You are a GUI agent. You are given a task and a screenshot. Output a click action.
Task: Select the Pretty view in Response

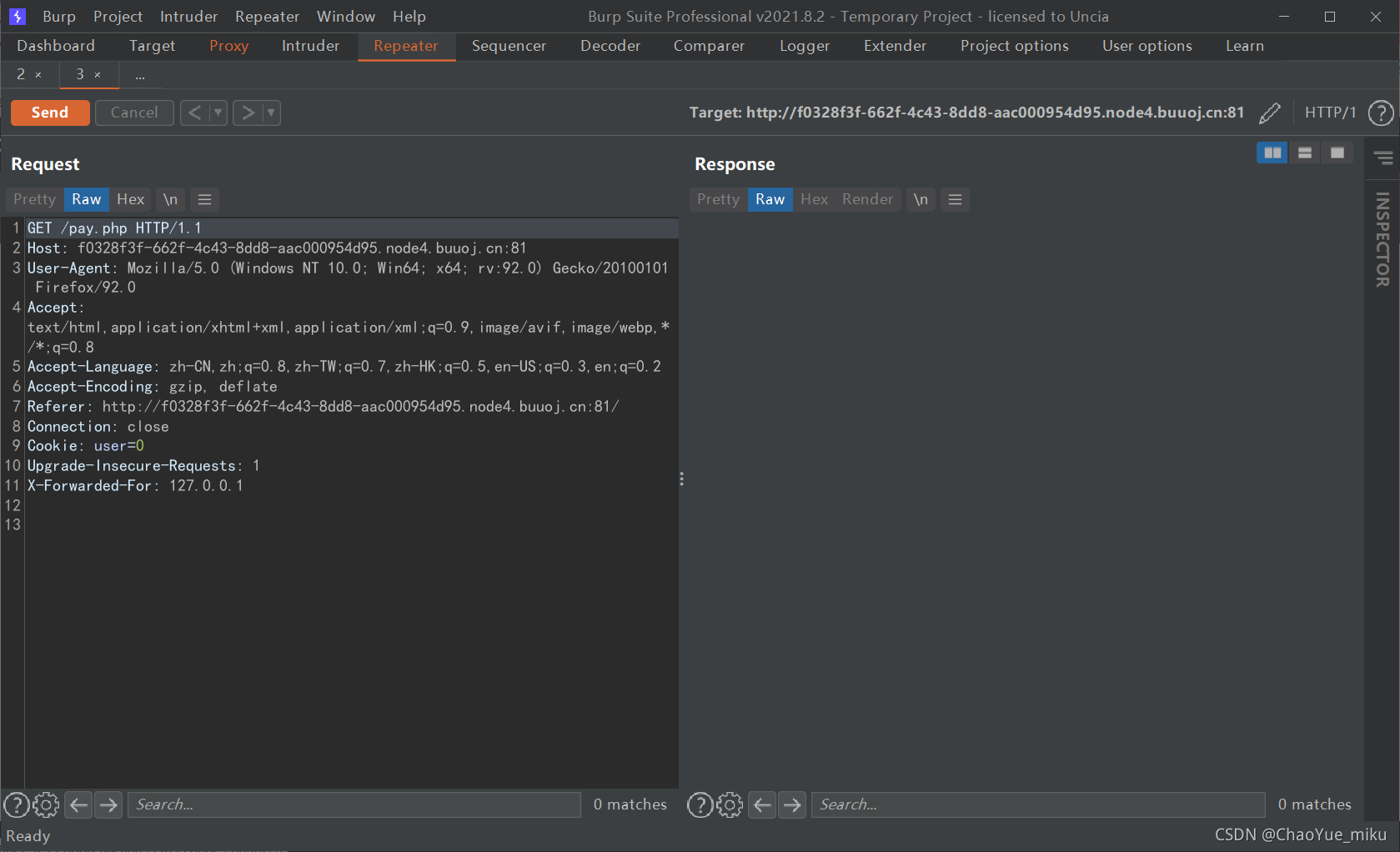click(x=718, y=199)
